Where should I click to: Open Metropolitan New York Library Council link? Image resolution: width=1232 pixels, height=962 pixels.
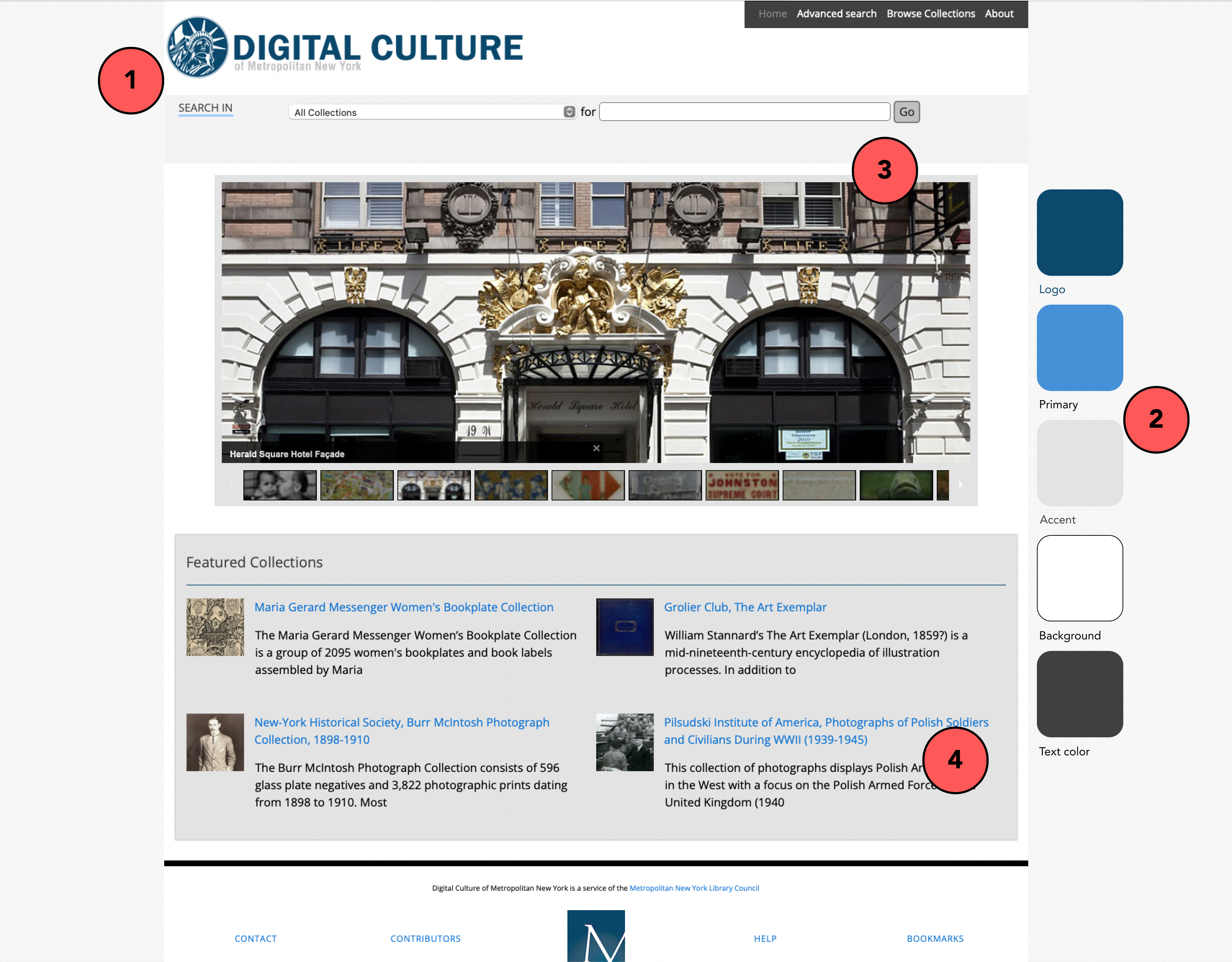694,887
